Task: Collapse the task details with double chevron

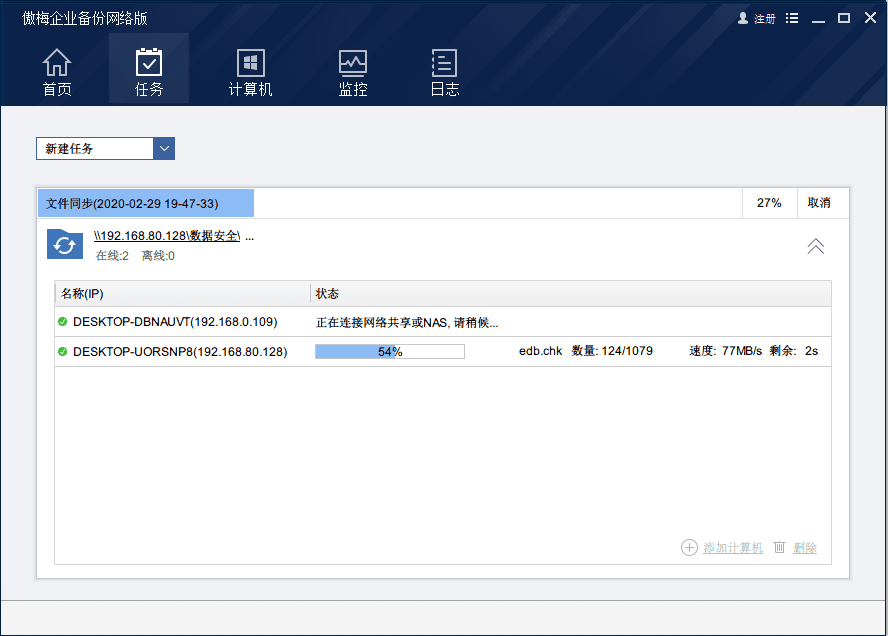Action: [x=816, y=246]
